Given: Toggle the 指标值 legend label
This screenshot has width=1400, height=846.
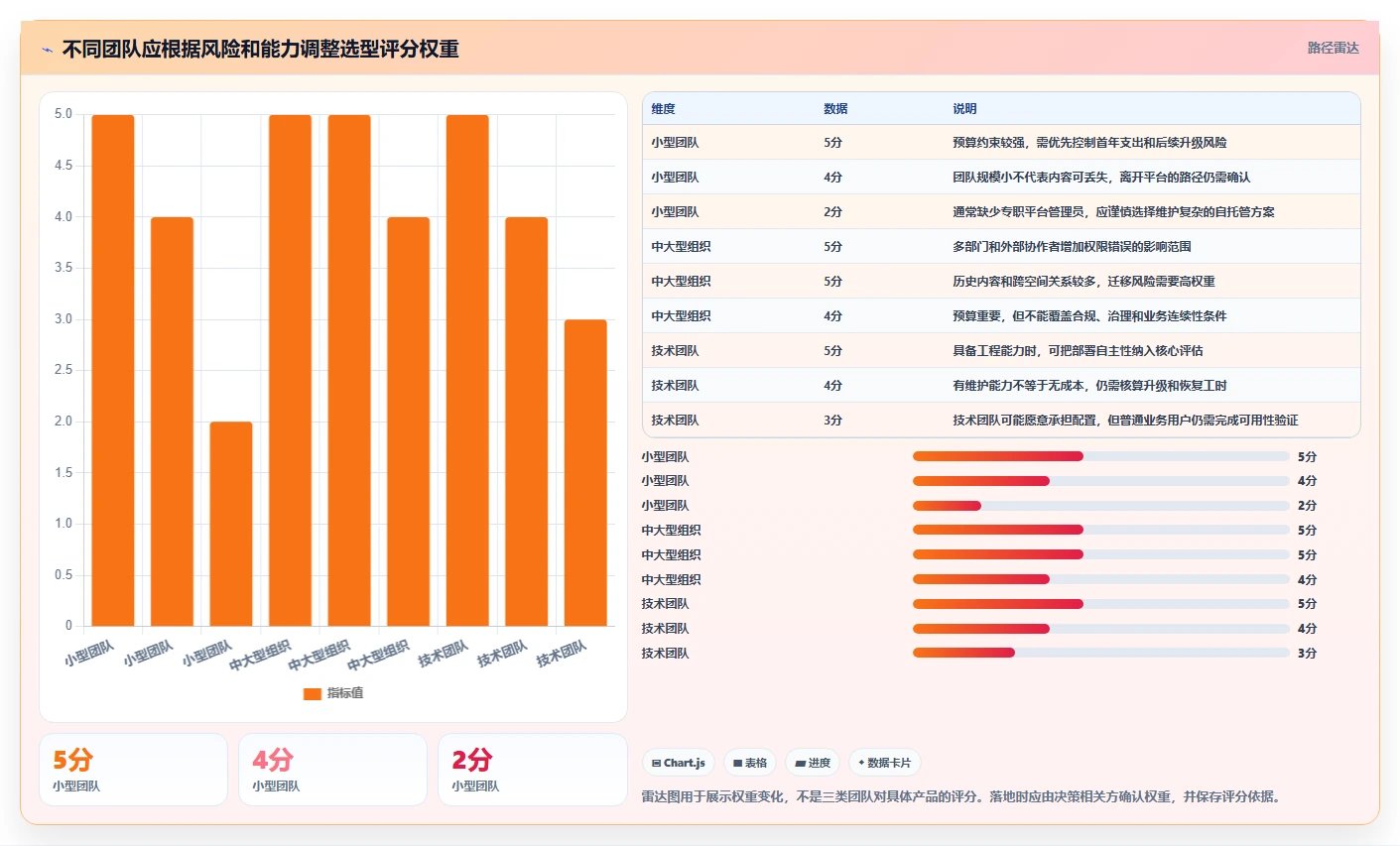Looking at the screenshot, I should click(345, 693).
